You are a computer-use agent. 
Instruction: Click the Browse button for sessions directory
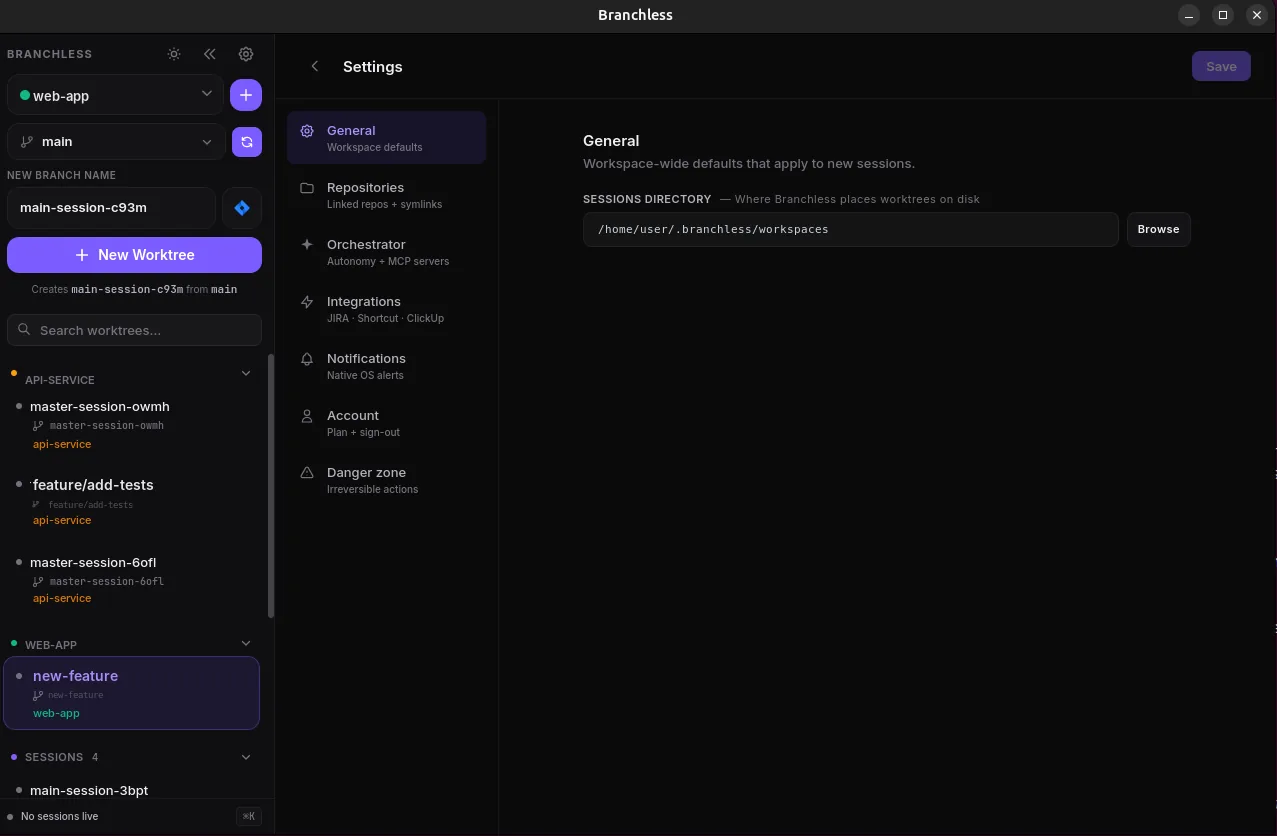pos(1158,229)
